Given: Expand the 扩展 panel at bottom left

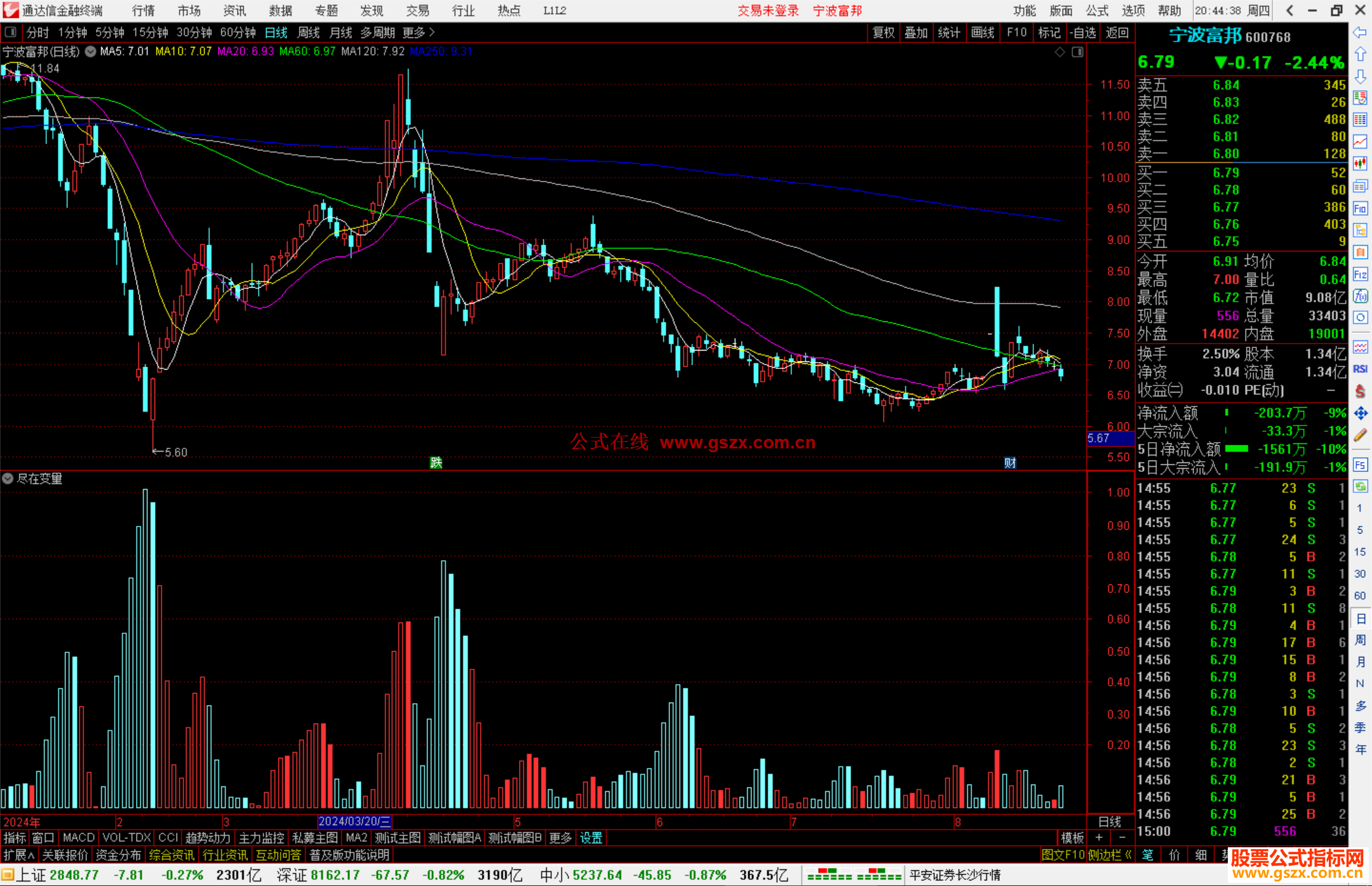Looking at the screenshot, I should coord(19,855).
